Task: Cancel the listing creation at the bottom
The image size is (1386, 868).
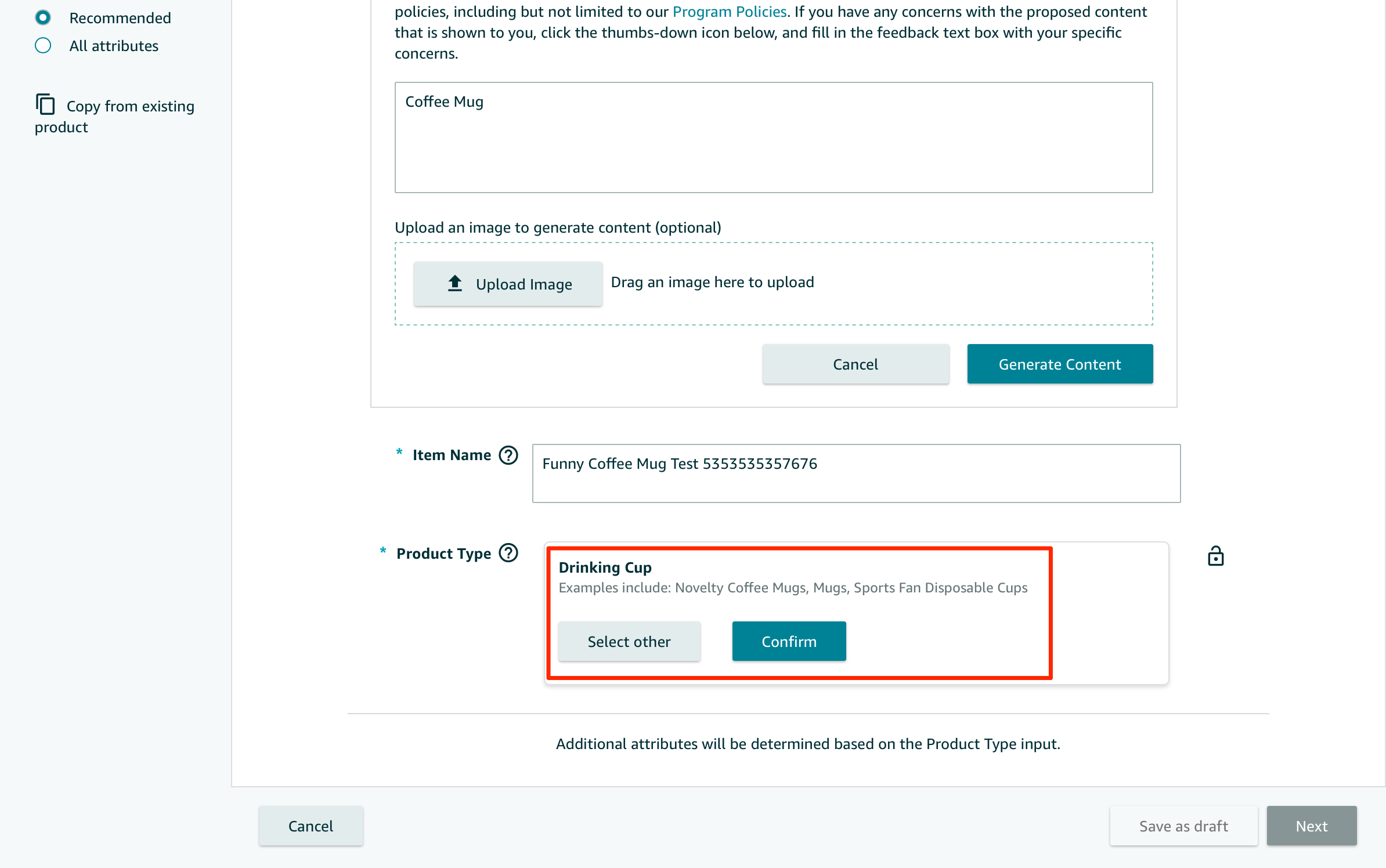Action: coord(311,826)
